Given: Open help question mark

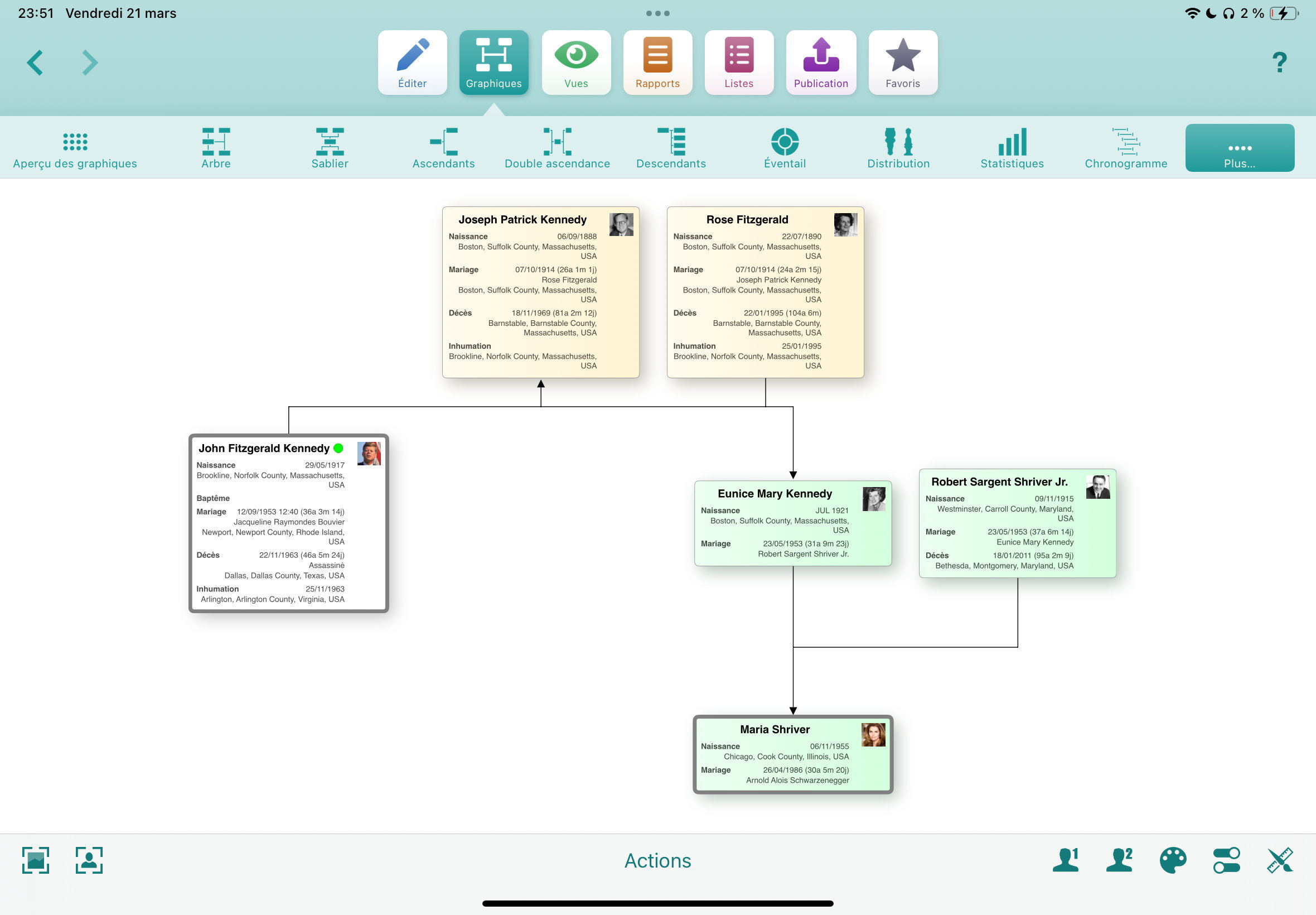Looking at the screenshot, I should 1279,62.
